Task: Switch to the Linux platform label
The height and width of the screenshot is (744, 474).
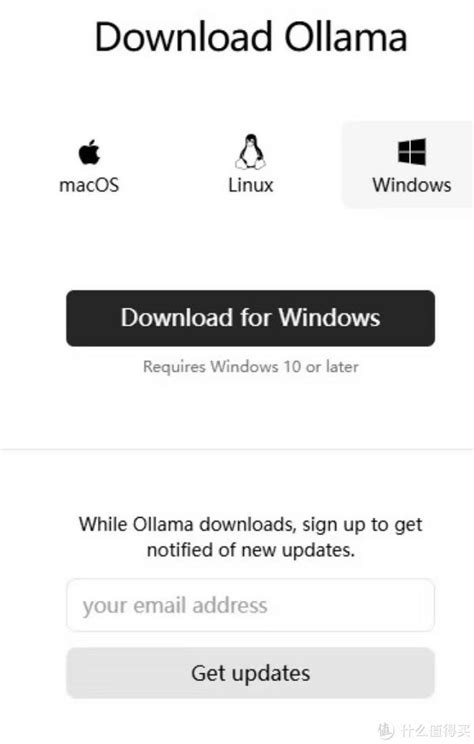Action: click(251, 185)
